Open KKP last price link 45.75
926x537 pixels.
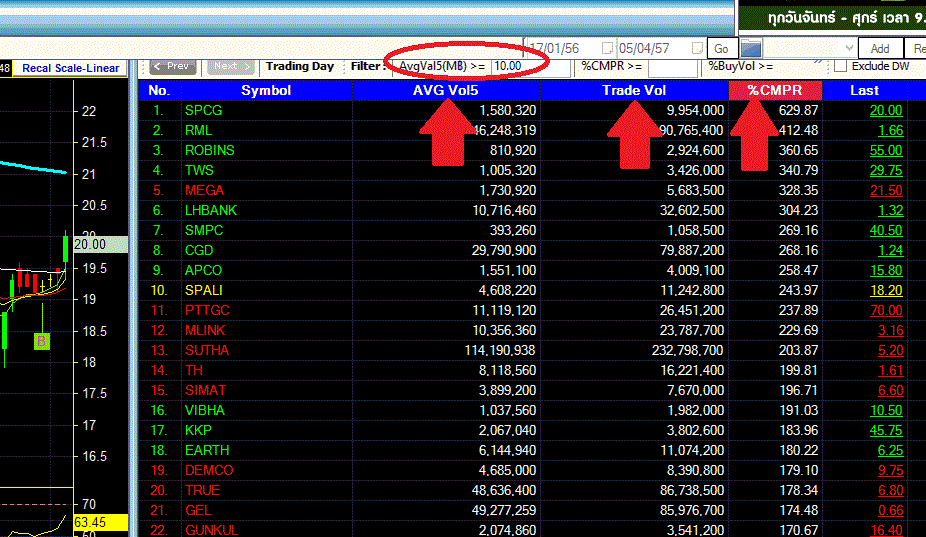886,431
